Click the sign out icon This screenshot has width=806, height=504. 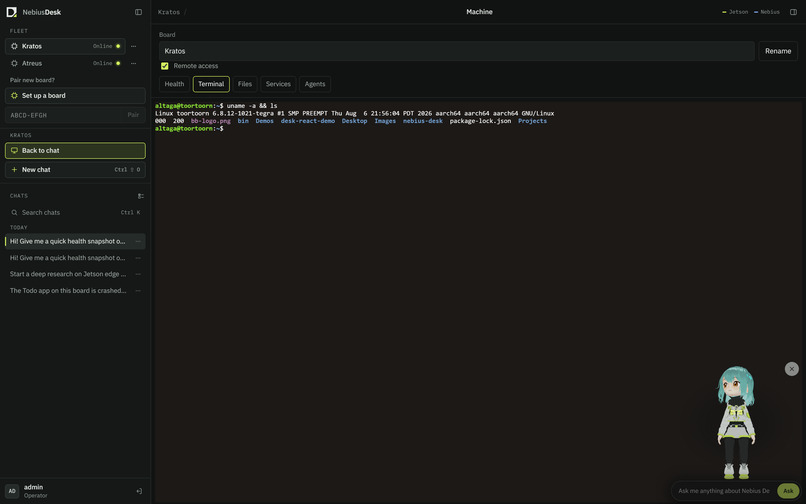coord(139,491)
